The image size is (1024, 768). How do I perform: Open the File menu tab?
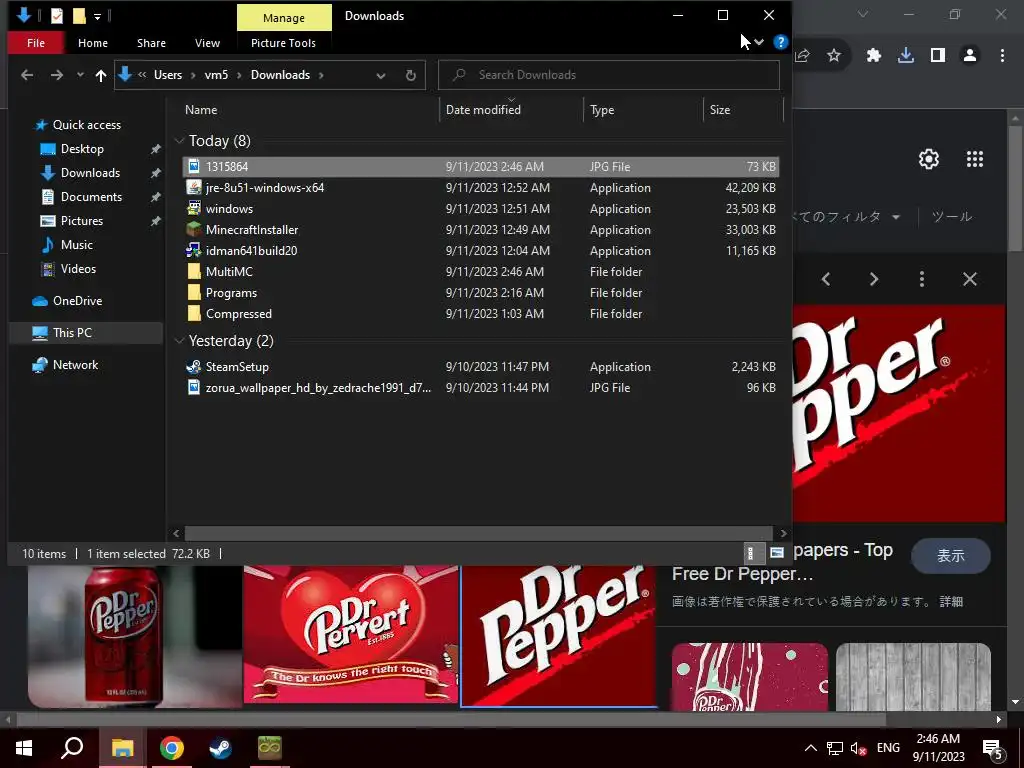(x=36, y=43)
